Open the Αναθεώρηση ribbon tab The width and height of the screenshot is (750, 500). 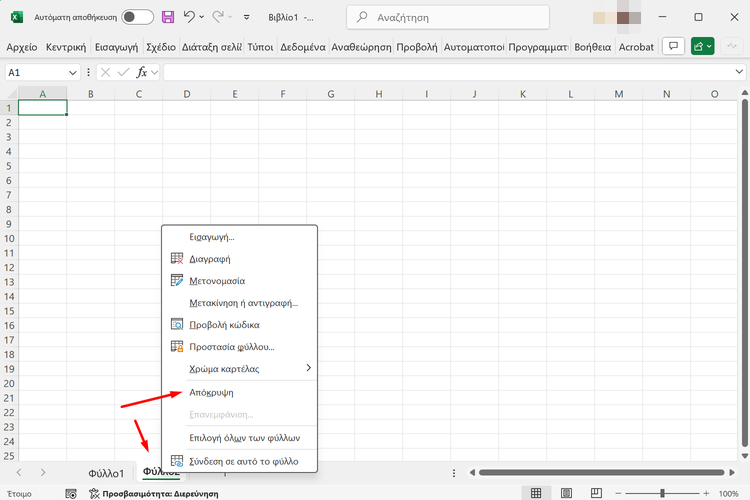pyautogui.click(x=361, y=47)
